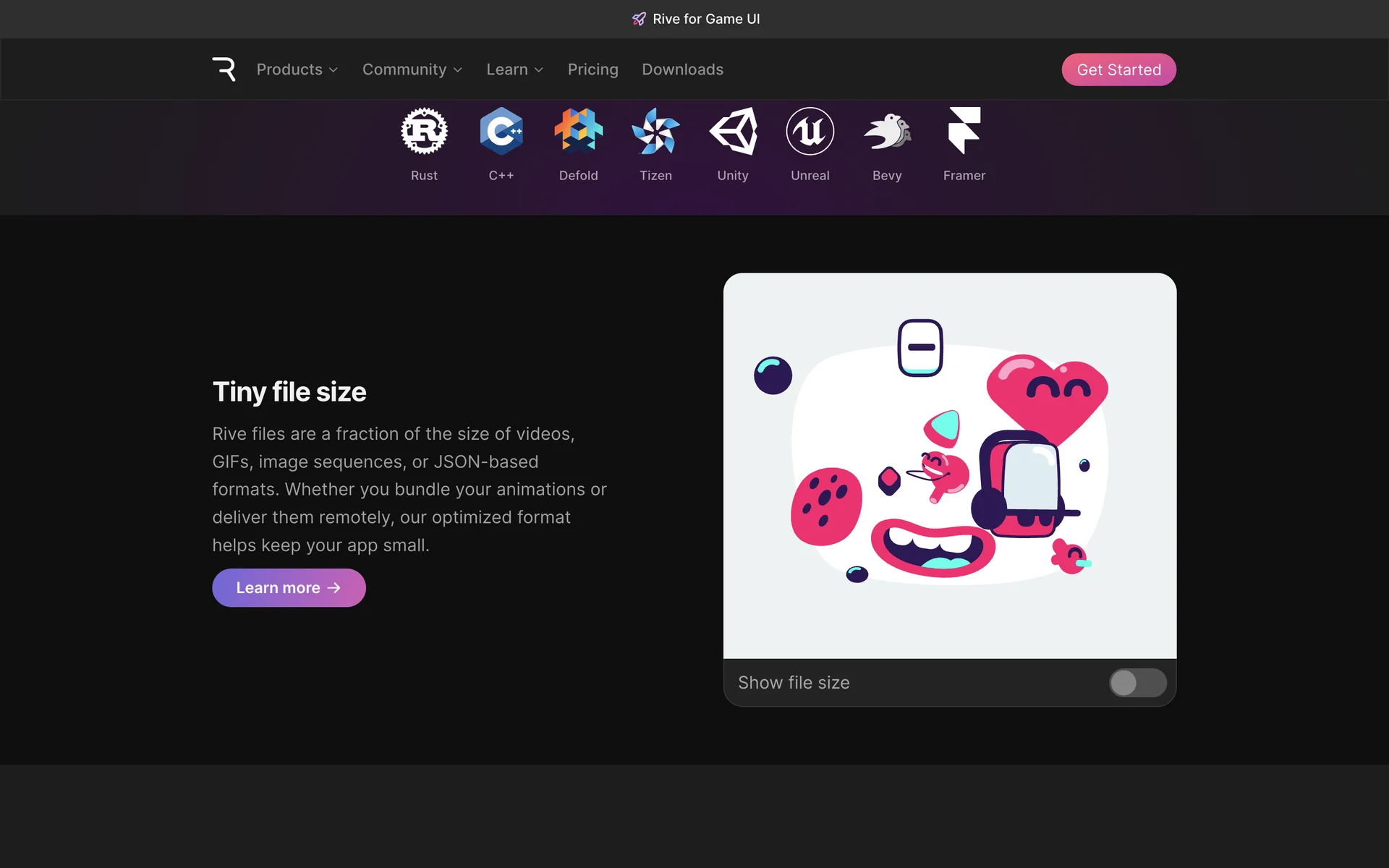1389x868 pixels.
Task: Go to the Downloads page
Action: pos(682,69)
